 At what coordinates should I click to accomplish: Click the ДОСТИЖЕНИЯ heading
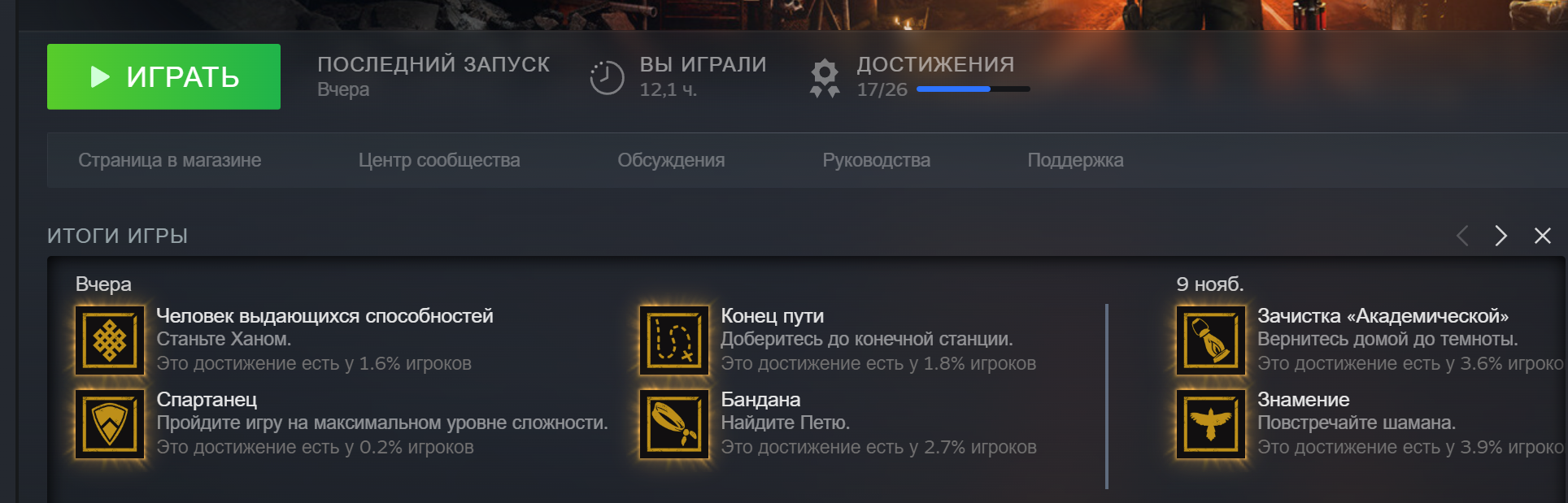coord(935,64)
